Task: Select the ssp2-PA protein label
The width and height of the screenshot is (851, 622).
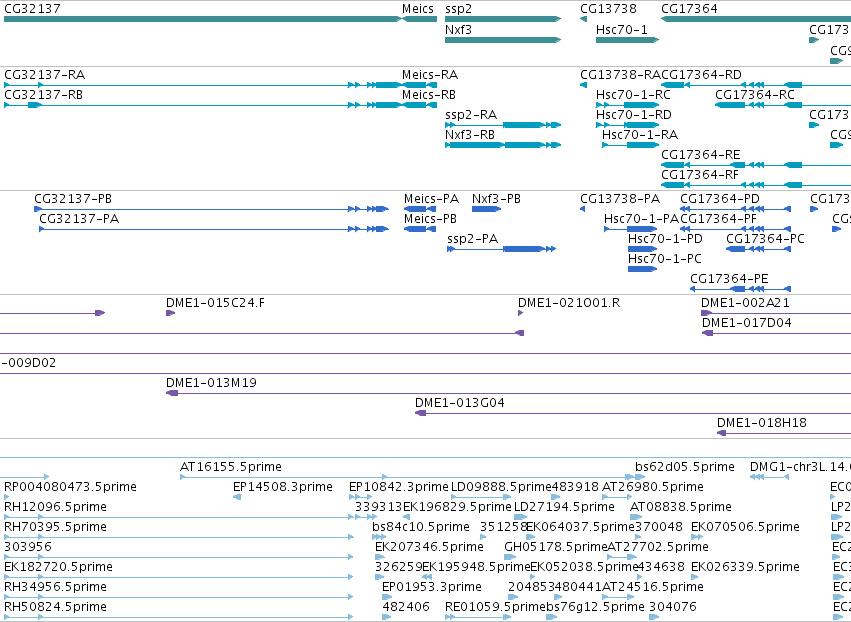Action: [472, 239]
